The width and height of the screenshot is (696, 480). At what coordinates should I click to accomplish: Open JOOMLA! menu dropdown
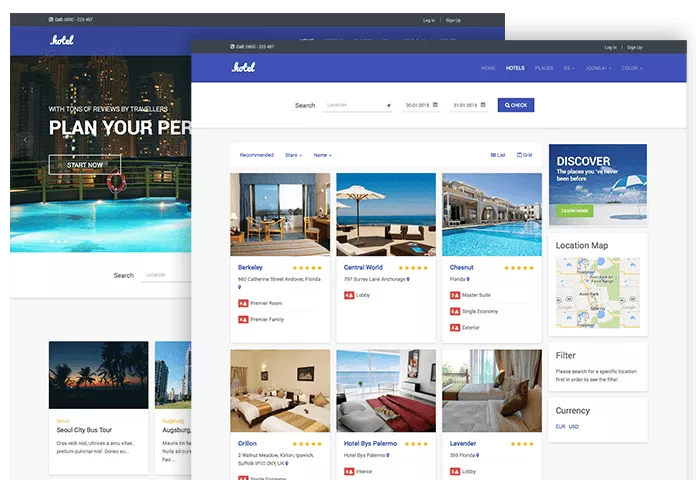point(598,68)
